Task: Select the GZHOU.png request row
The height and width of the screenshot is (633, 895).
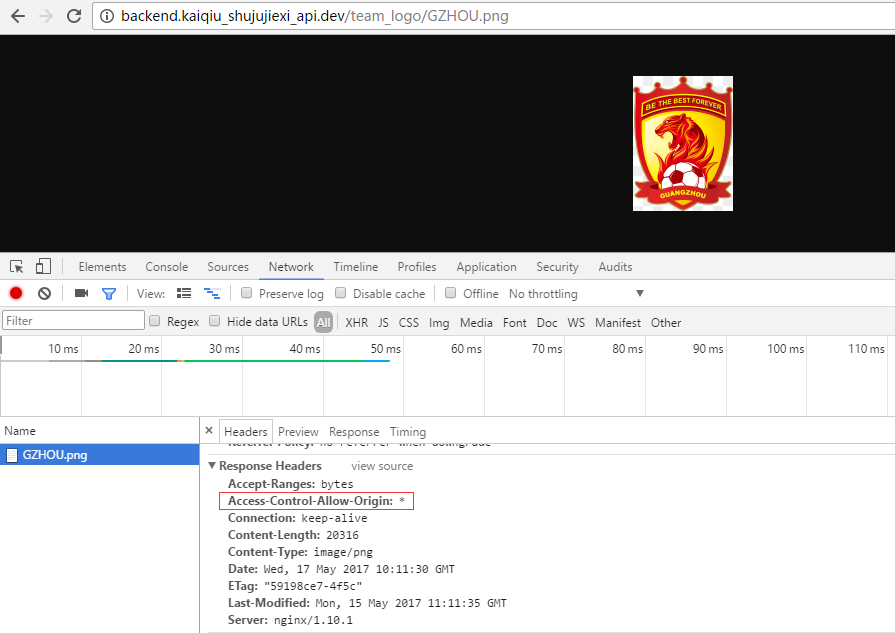Action: coord(99,455)
